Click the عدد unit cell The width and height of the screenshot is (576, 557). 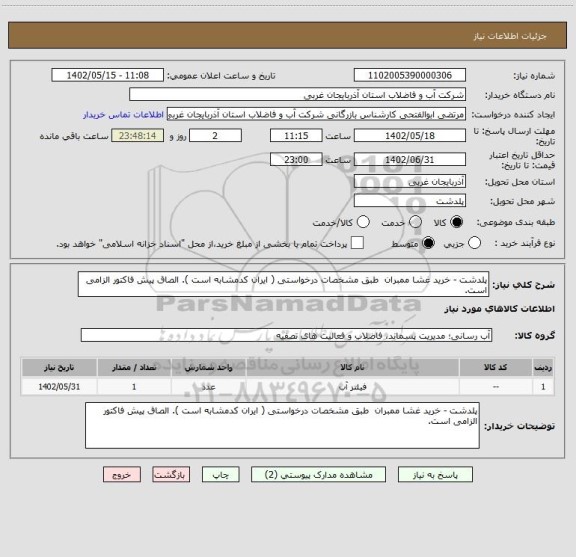pos(208,387)
